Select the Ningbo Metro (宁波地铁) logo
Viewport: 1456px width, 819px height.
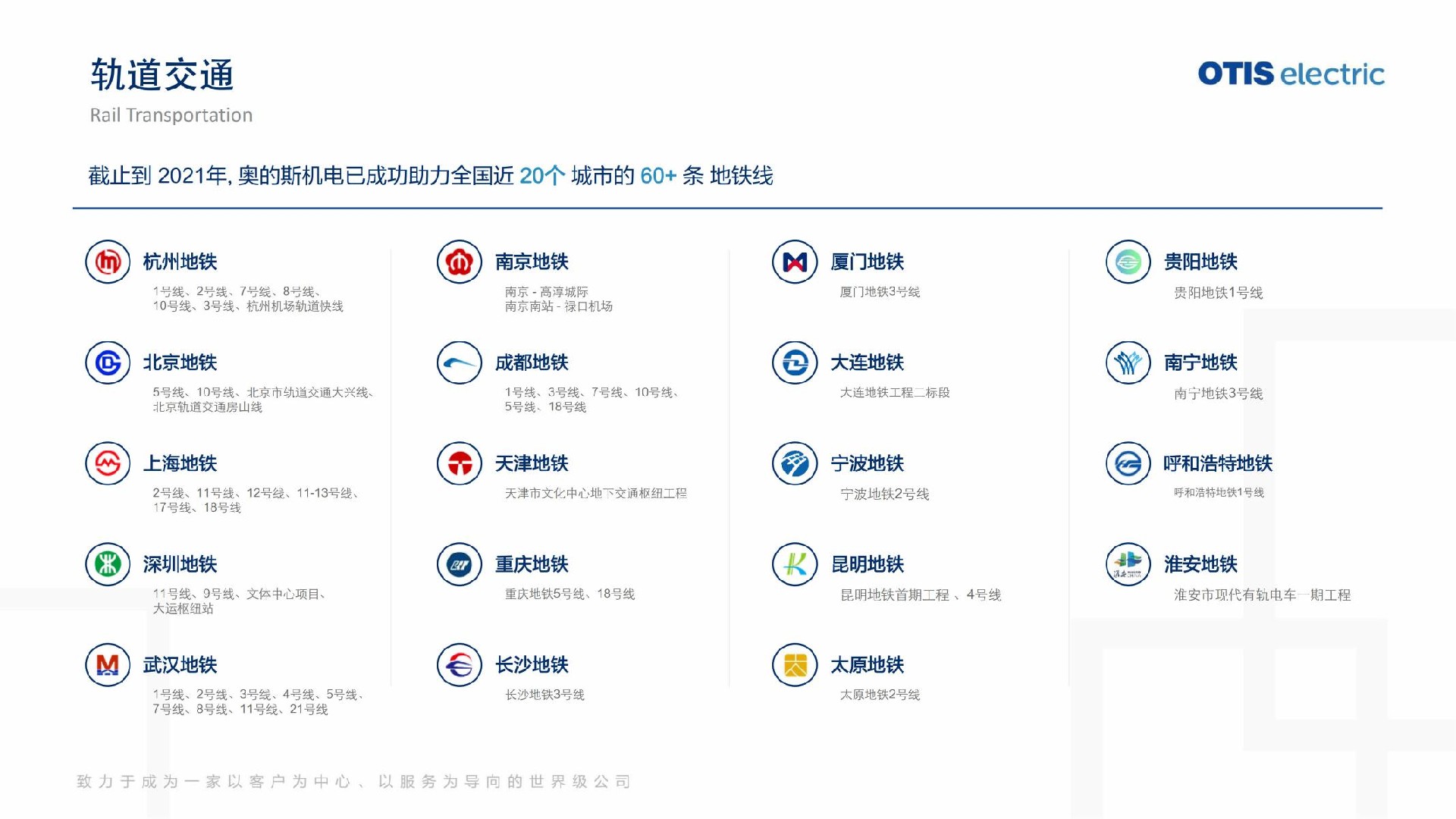tap(795, 463)
